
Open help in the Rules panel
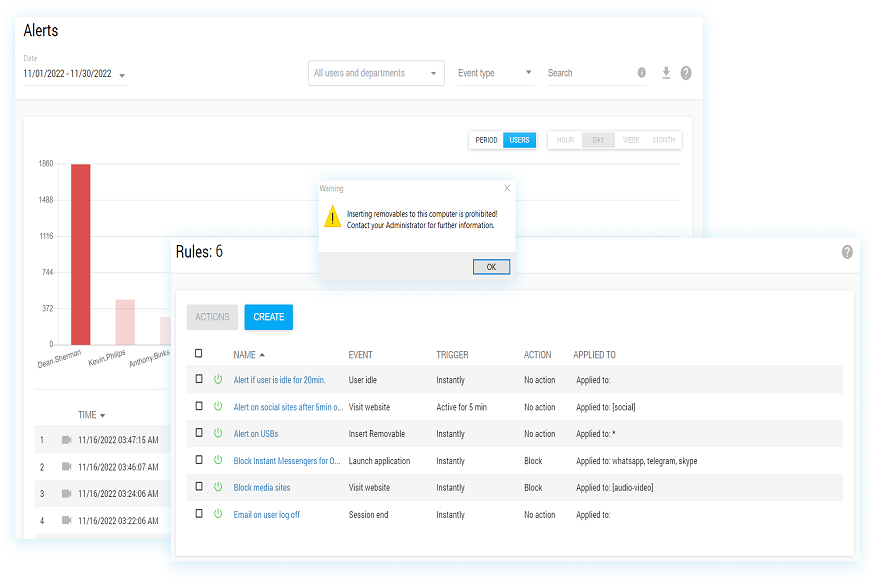(847, 252)
